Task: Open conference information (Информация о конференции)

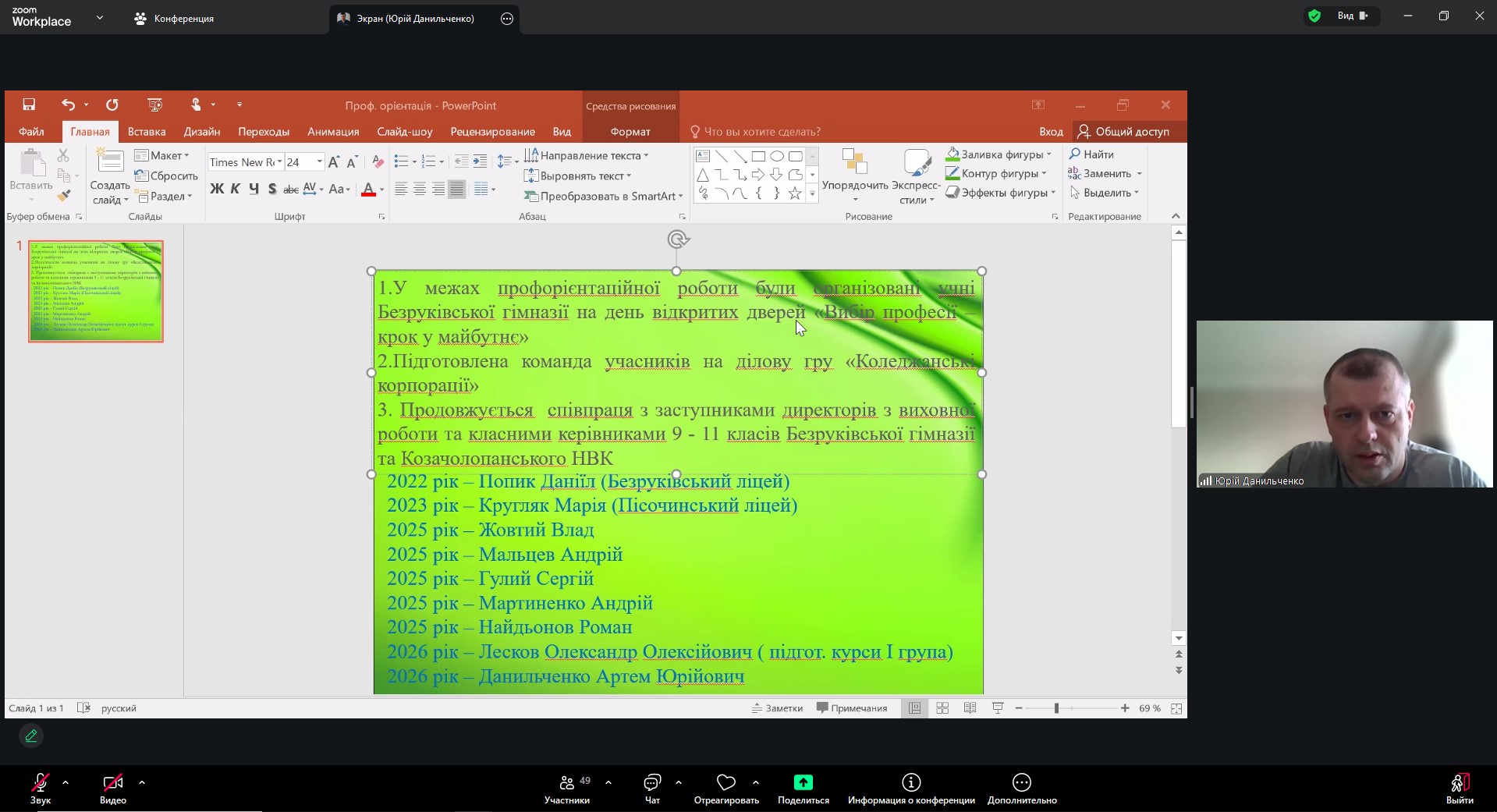Action: (x=911, y=782)
